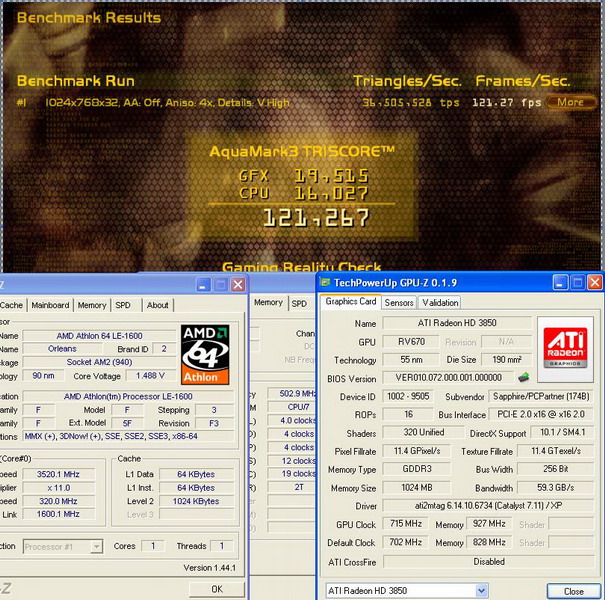Viewport: 605px width, 600px height.
Task: Click the 320.0 MHz bus speed value
Action: [x=58, y=501]
